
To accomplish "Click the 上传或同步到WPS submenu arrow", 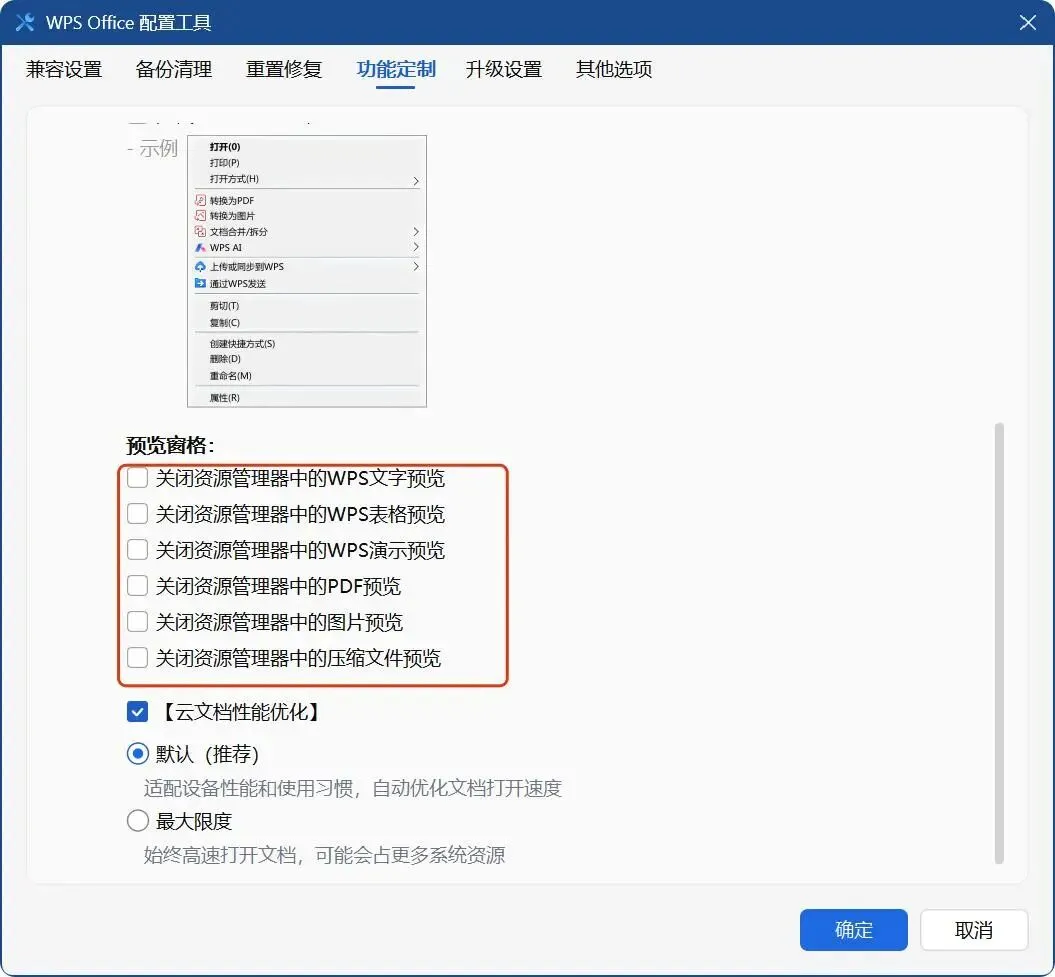I will pyautogui.click(x=416, y=266).
